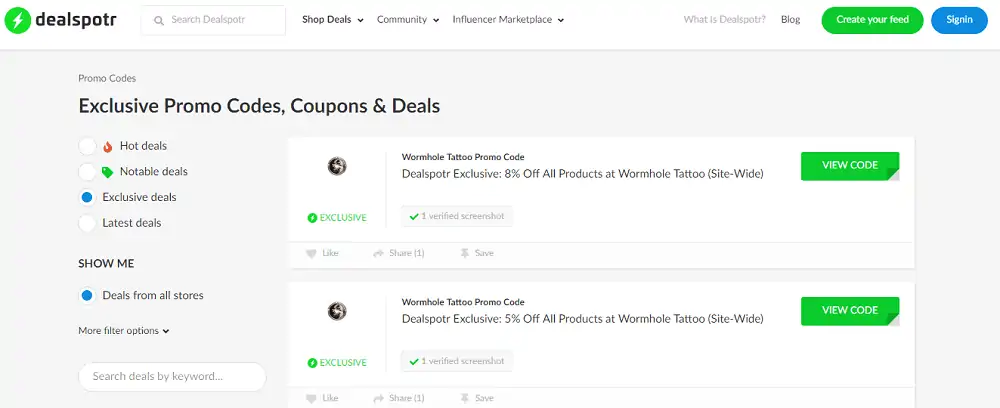Open the Influencer Marketplace menu
This screenshot has width=1000, height=408.
tap(508, 20)
